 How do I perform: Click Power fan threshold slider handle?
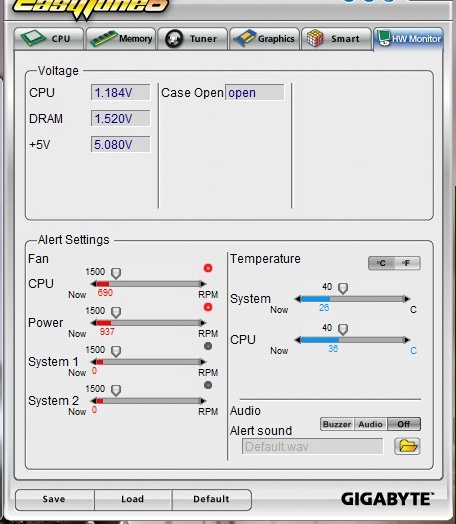click(x=116, y=312)
